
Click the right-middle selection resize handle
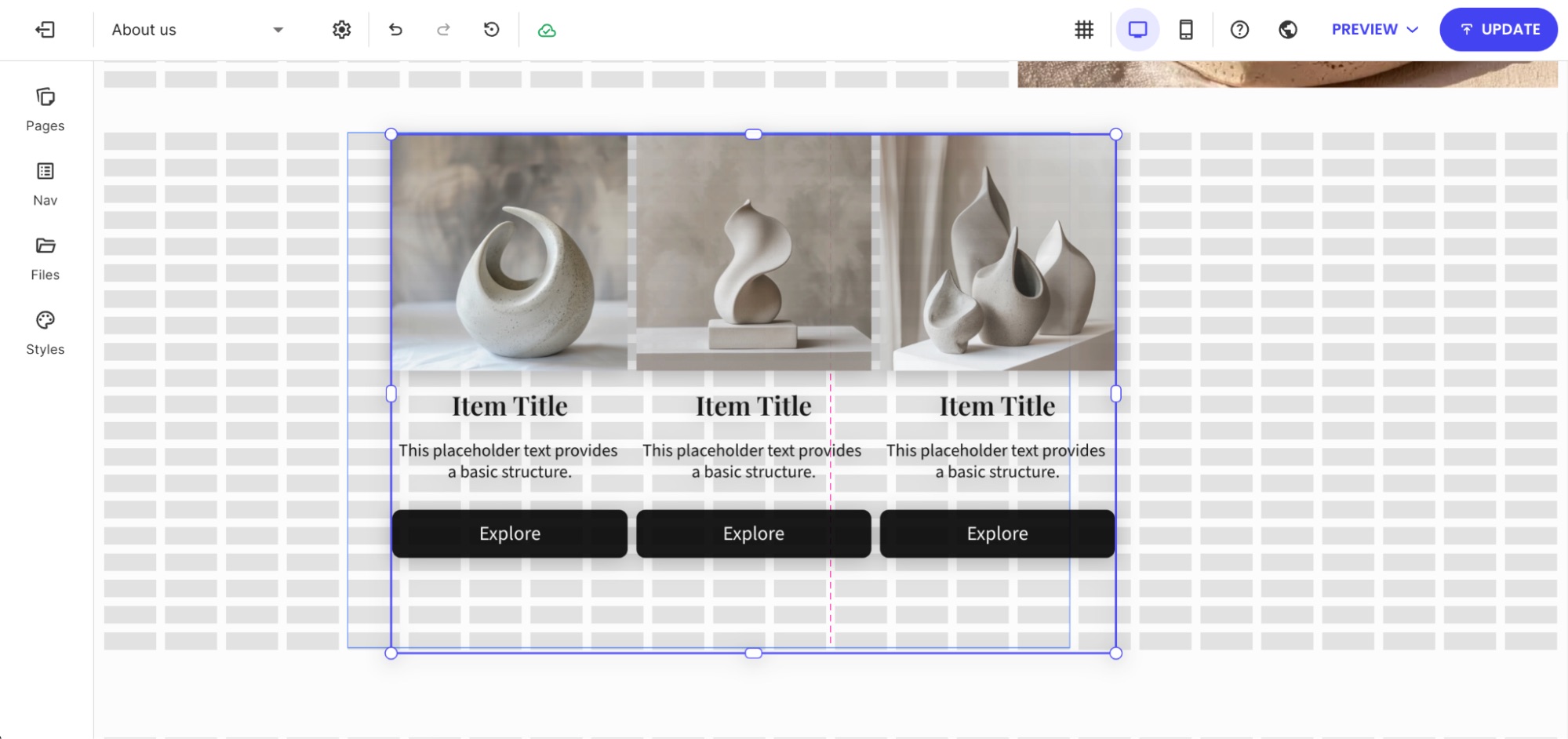click(1116, 394)
